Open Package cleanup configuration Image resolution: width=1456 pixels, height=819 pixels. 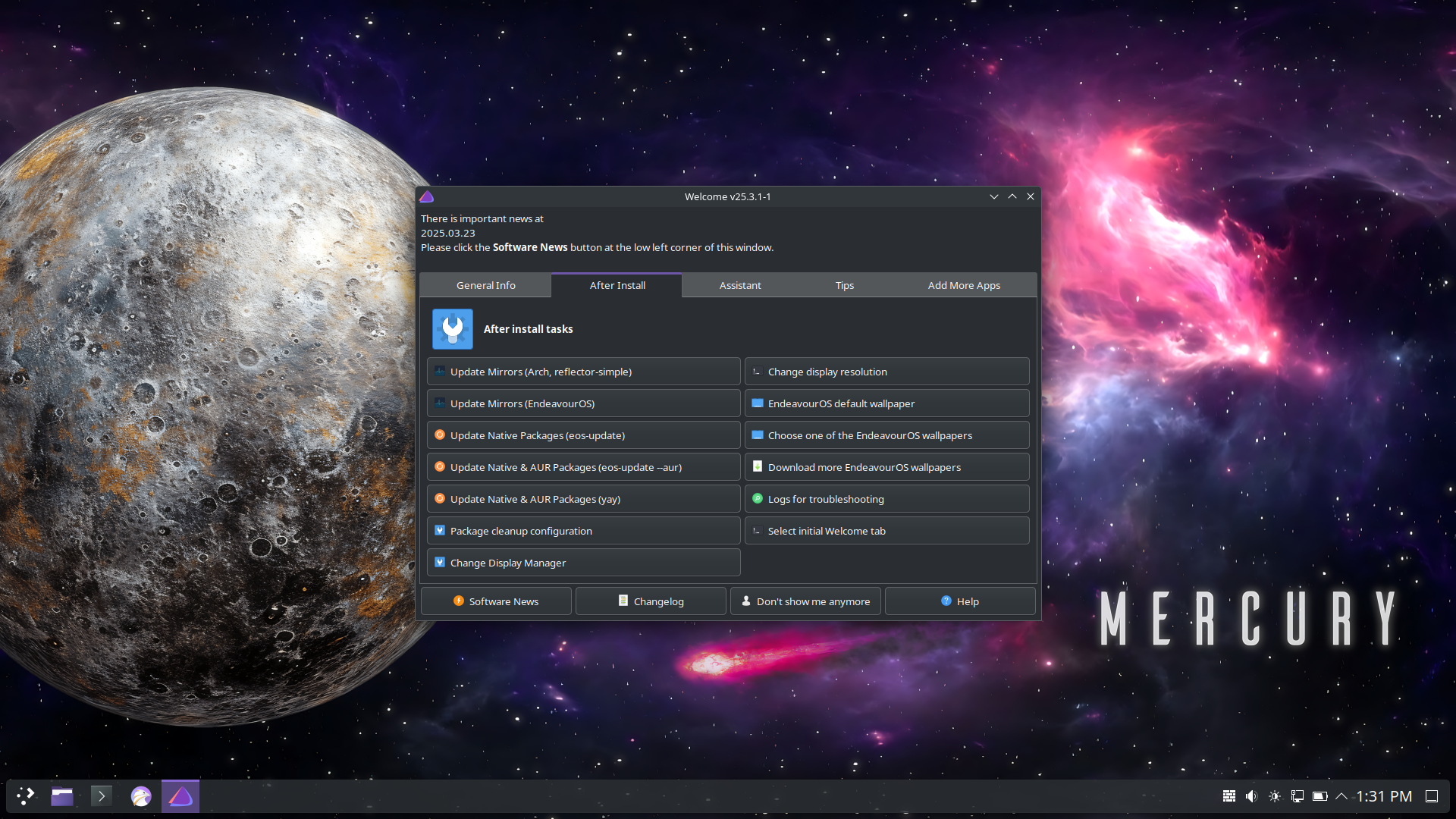click(x=583, y=531)
